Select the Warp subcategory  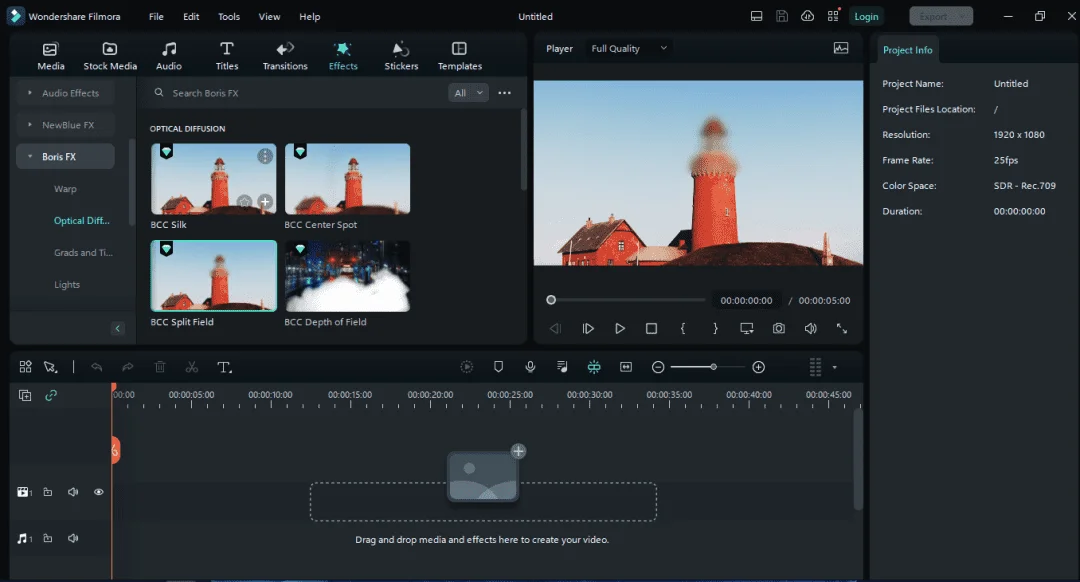click(65, 189)
